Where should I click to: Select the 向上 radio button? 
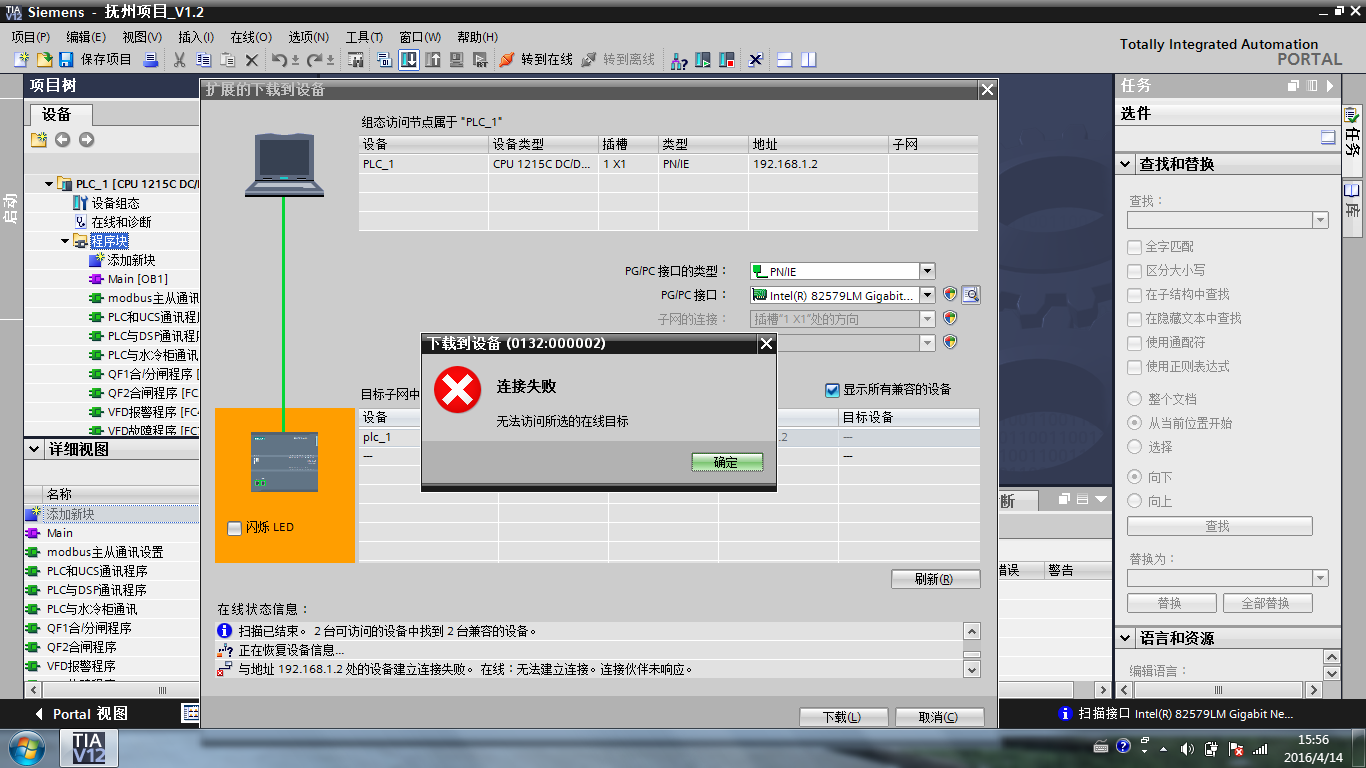1134,501
